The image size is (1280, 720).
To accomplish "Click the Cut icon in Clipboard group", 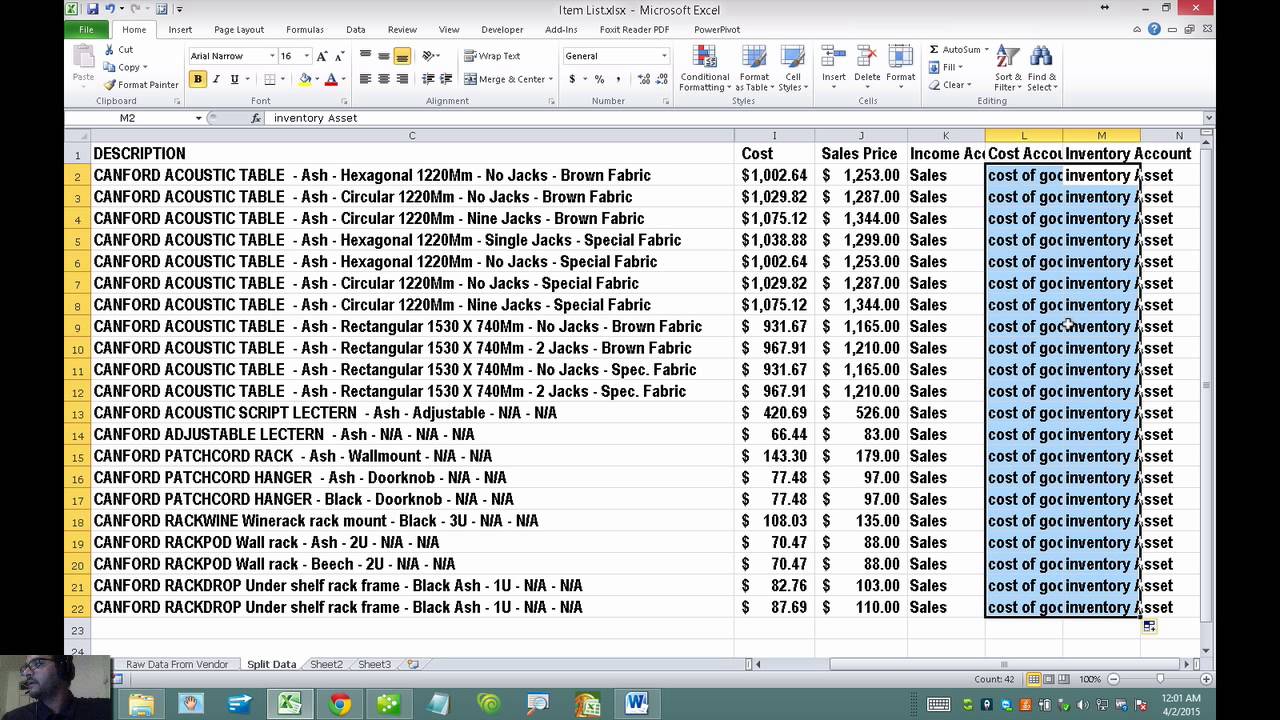I will point(109,49).
